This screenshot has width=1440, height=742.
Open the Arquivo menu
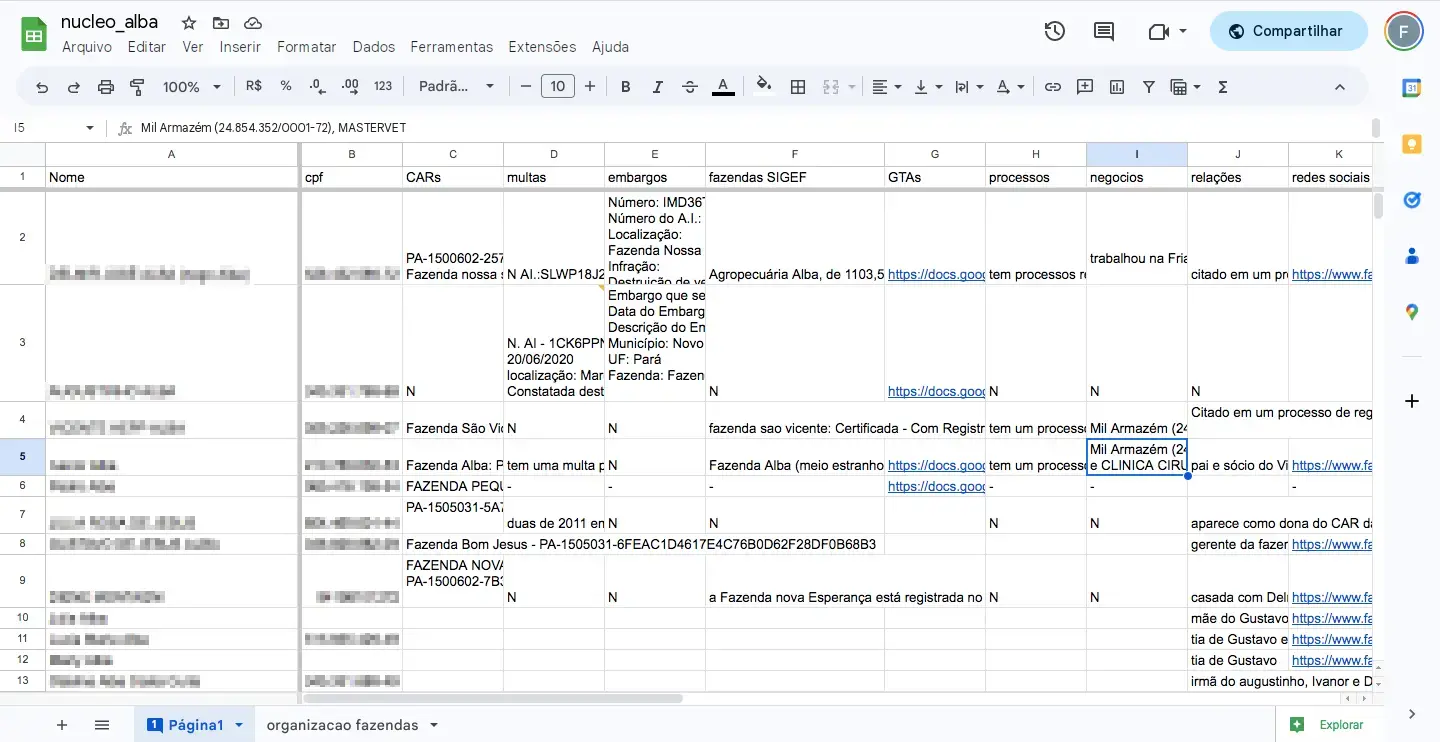pyautogui.click(x=87, y=47)
